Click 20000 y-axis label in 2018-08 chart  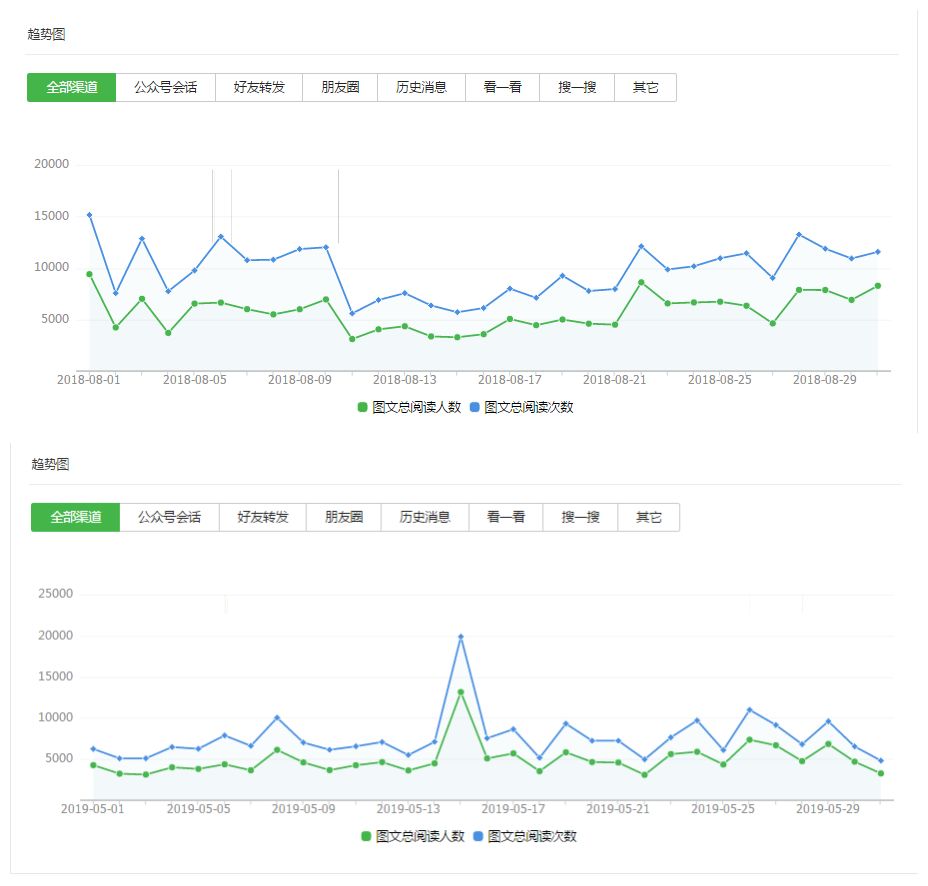(x=51, y=164)
